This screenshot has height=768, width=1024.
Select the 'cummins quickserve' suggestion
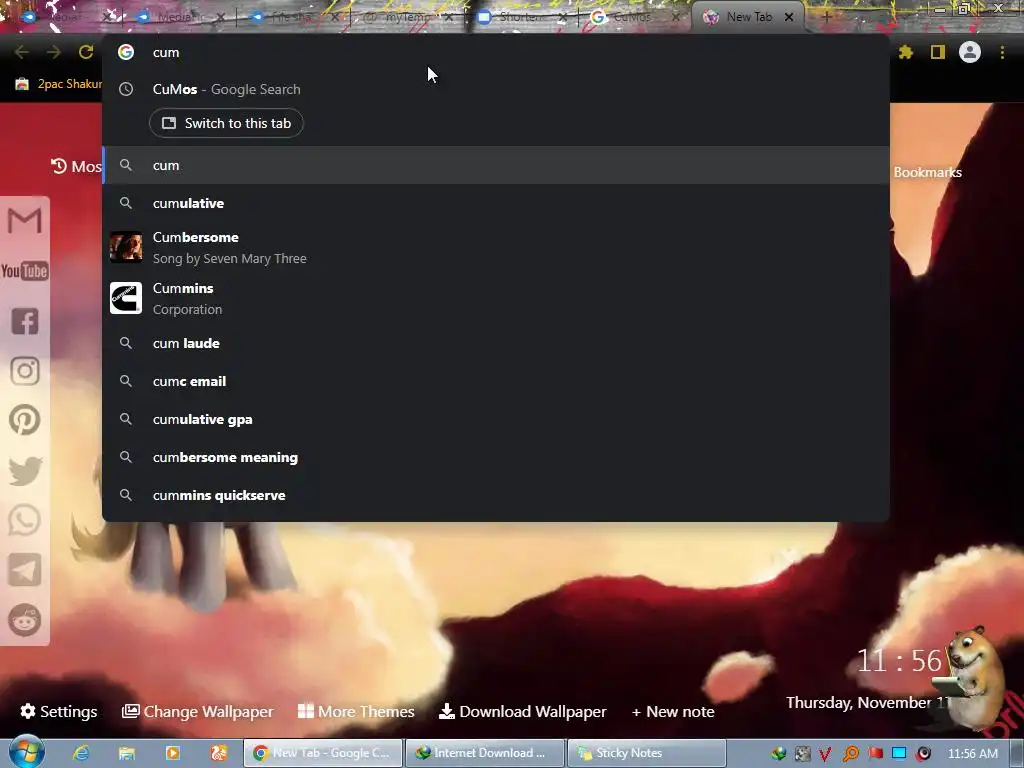tap(496, 495)
